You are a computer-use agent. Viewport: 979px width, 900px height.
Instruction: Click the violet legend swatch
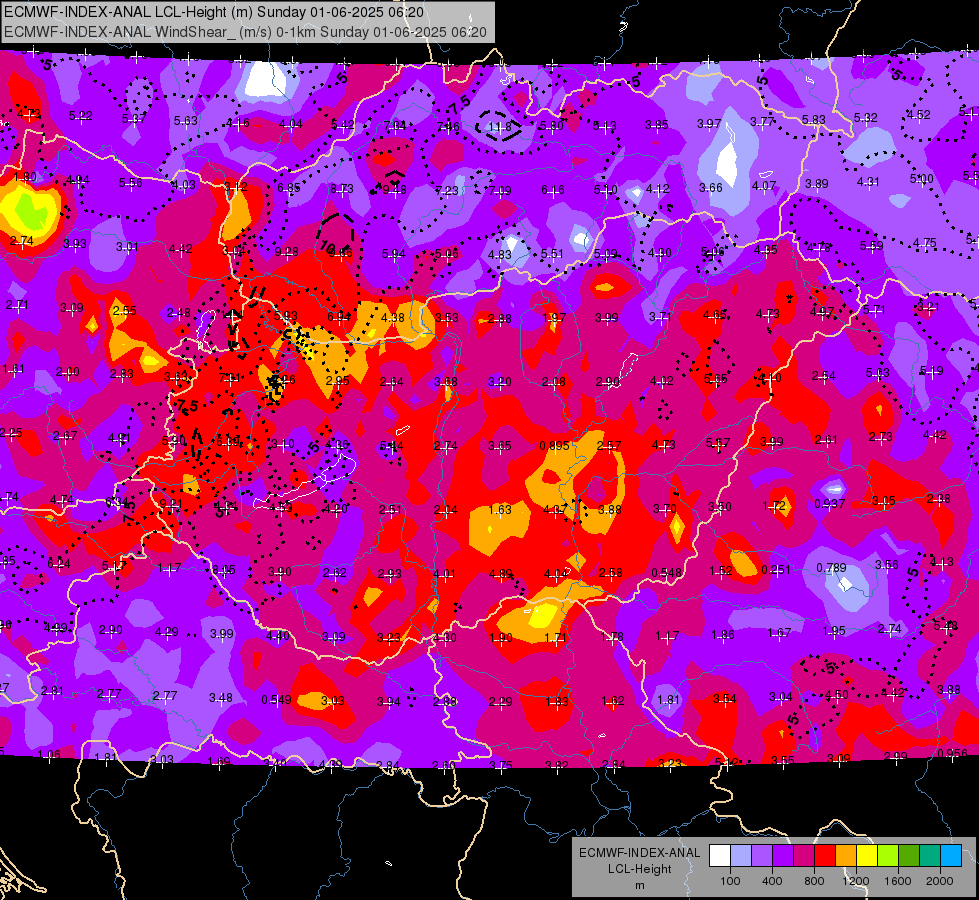783,856
